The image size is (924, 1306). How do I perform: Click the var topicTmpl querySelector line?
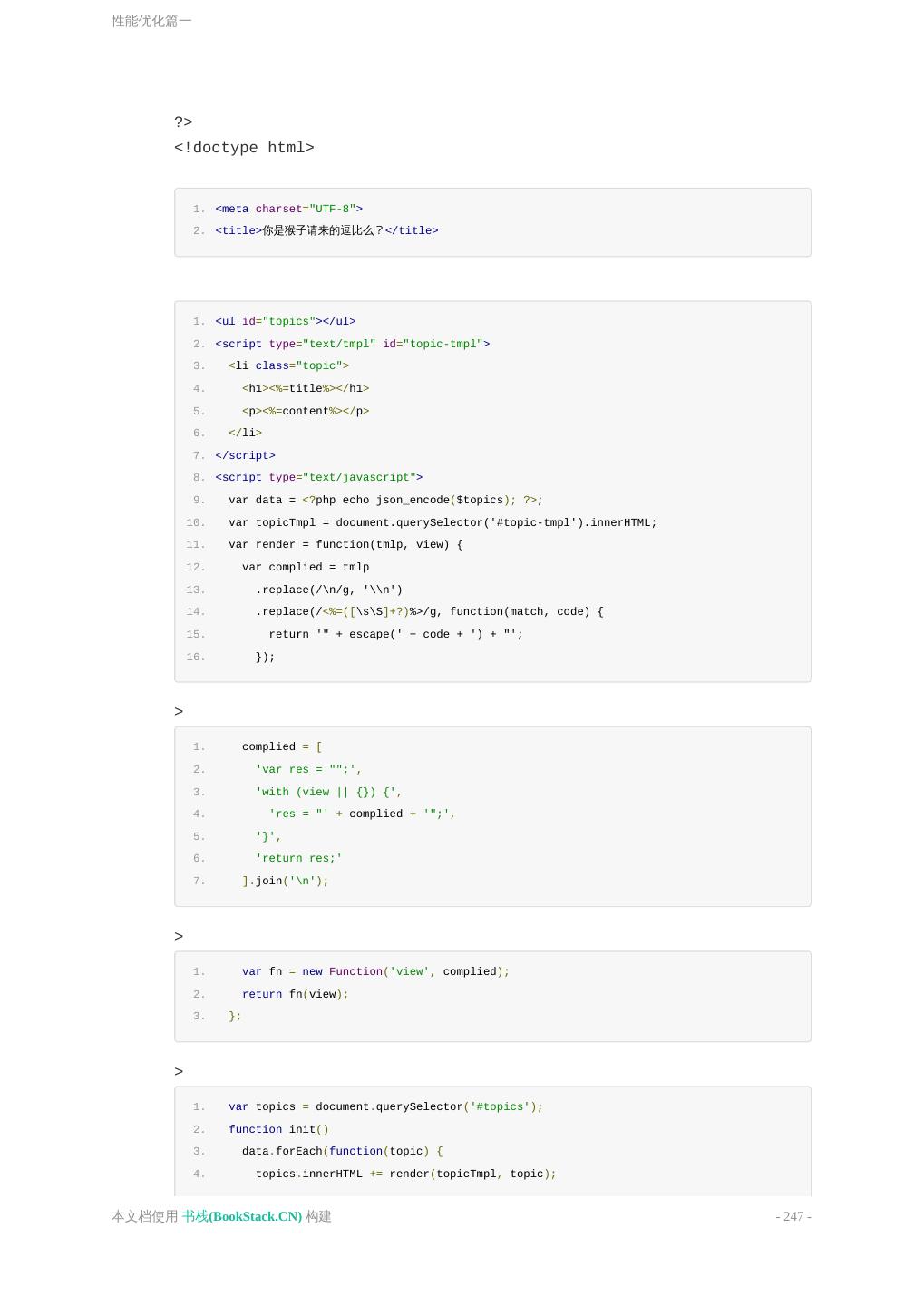tap(443, 522)
